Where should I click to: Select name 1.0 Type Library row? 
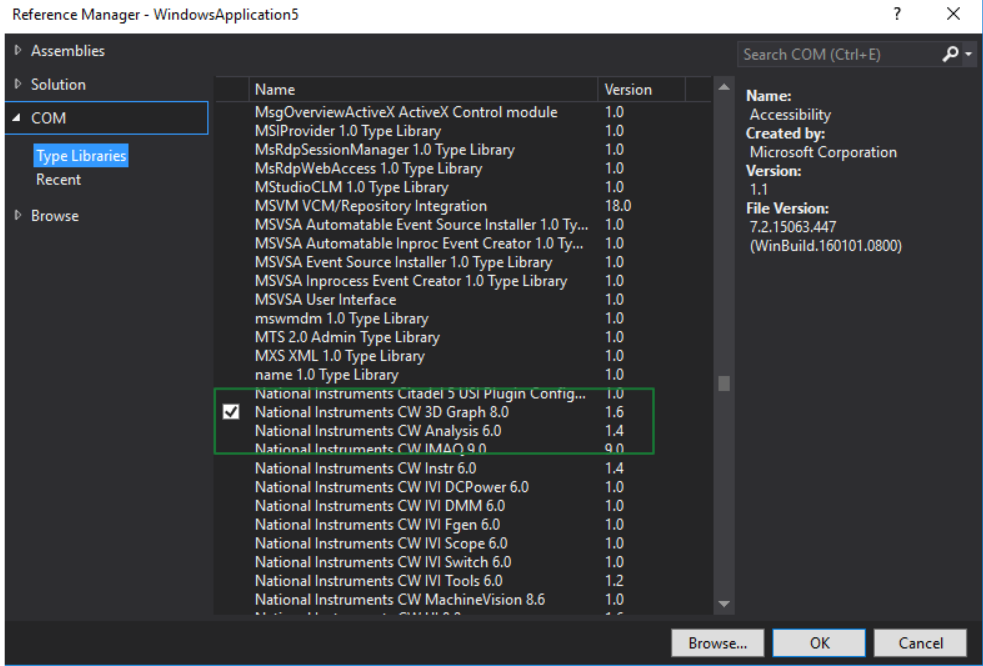coord(464,375)
